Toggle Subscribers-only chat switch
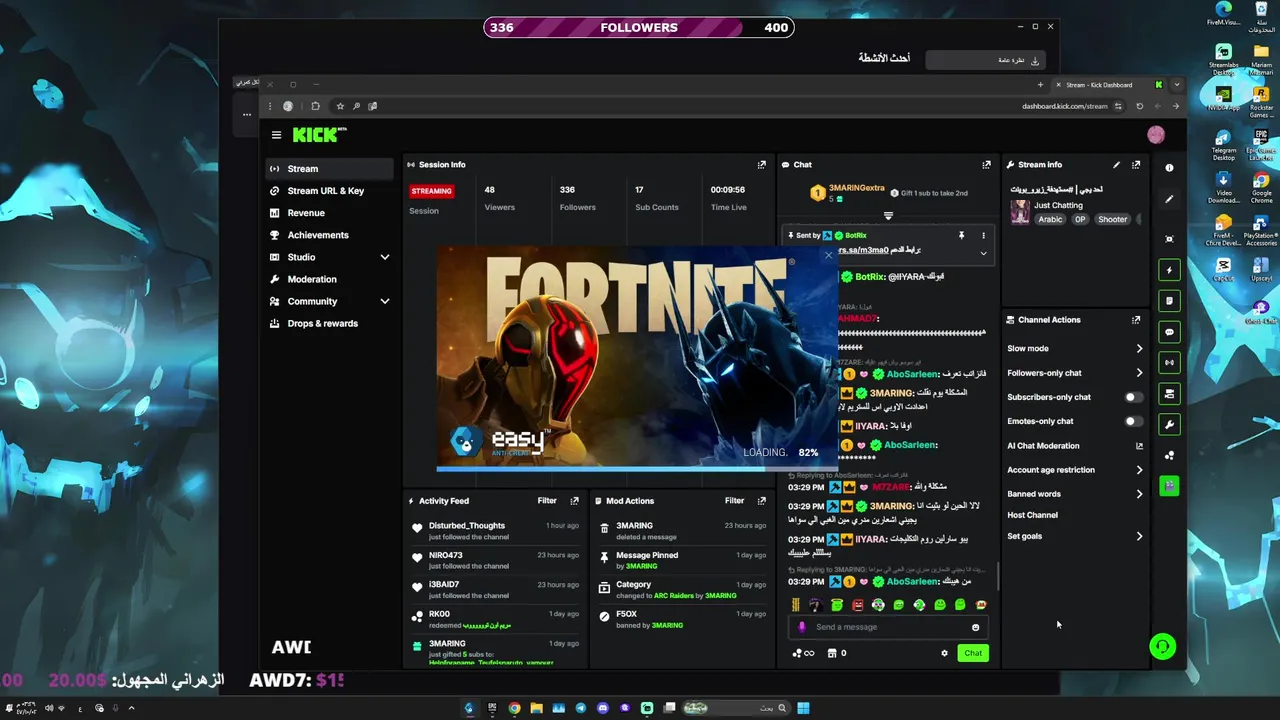Image resolution: width=1280 pixels, height=720 pixels. [x=1133, y=397]
